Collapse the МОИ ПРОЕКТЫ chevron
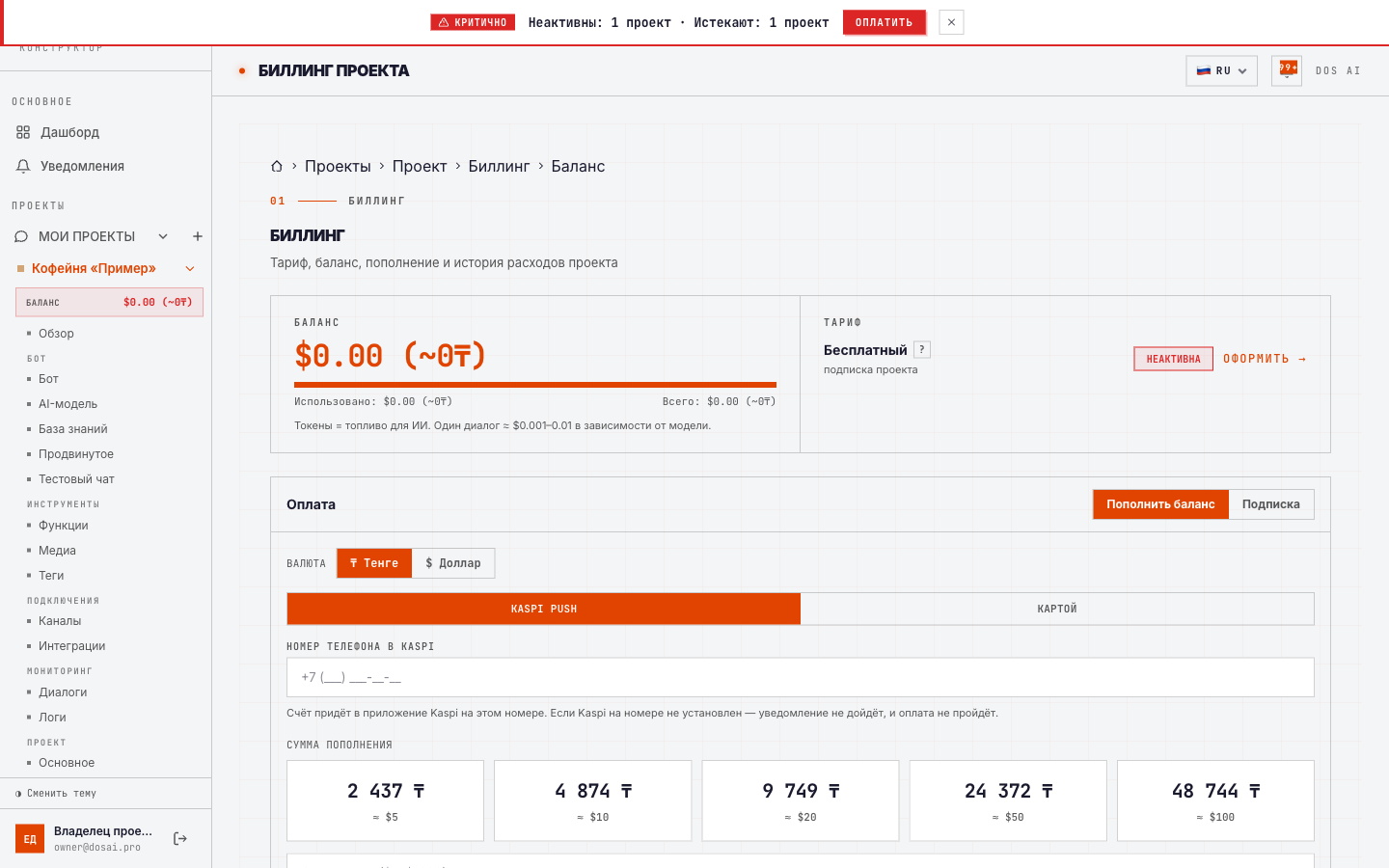 coord(163,236)
